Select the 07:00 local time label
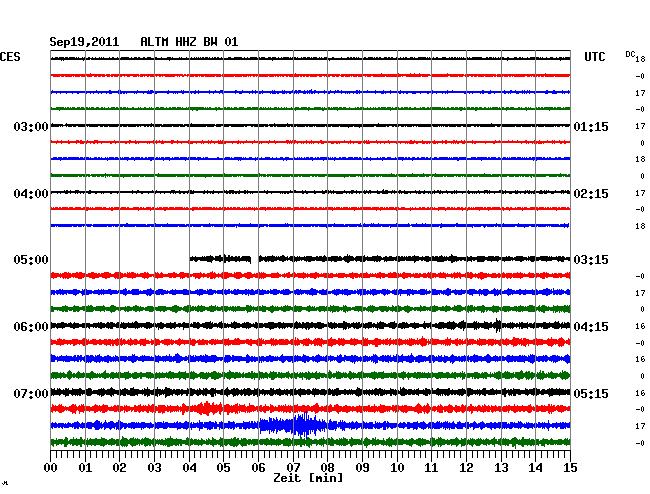Screen dimensions: 650x494 [x=31, y=393]
